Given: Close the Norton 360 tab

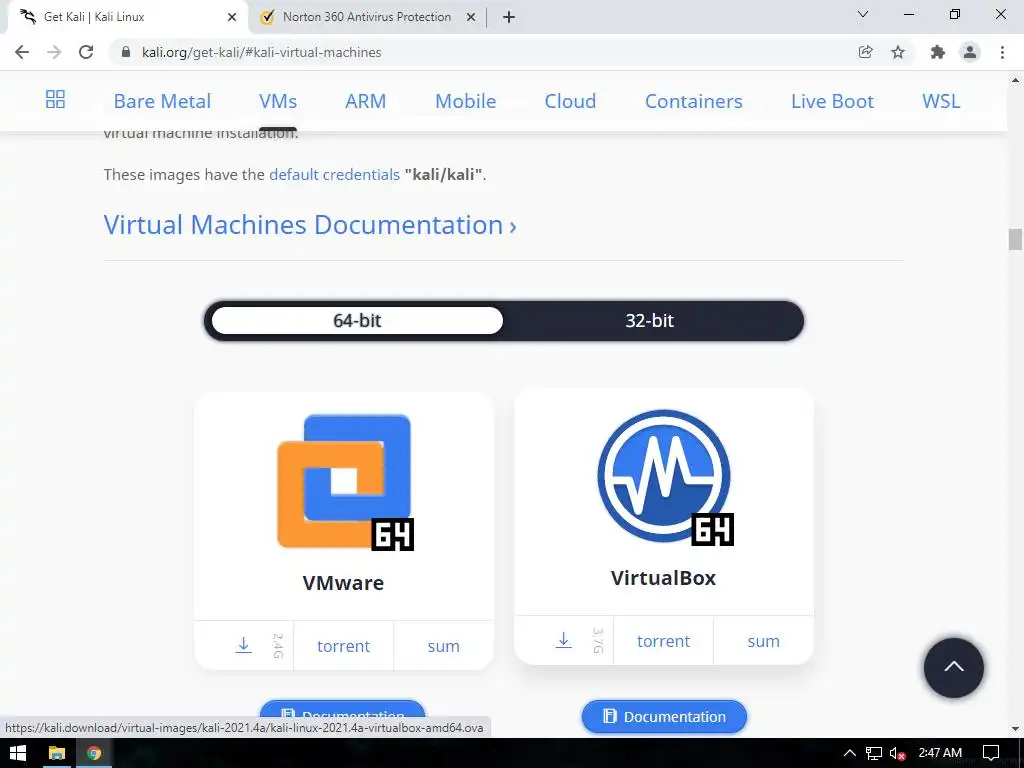Looking at the screenshot, I should 471,18.
